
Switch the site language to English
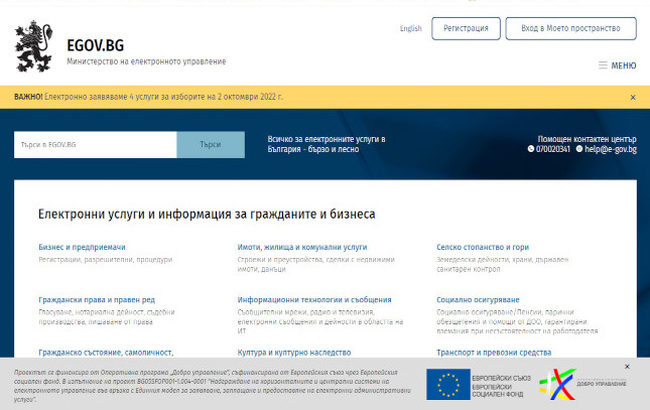tap(410, 28)
